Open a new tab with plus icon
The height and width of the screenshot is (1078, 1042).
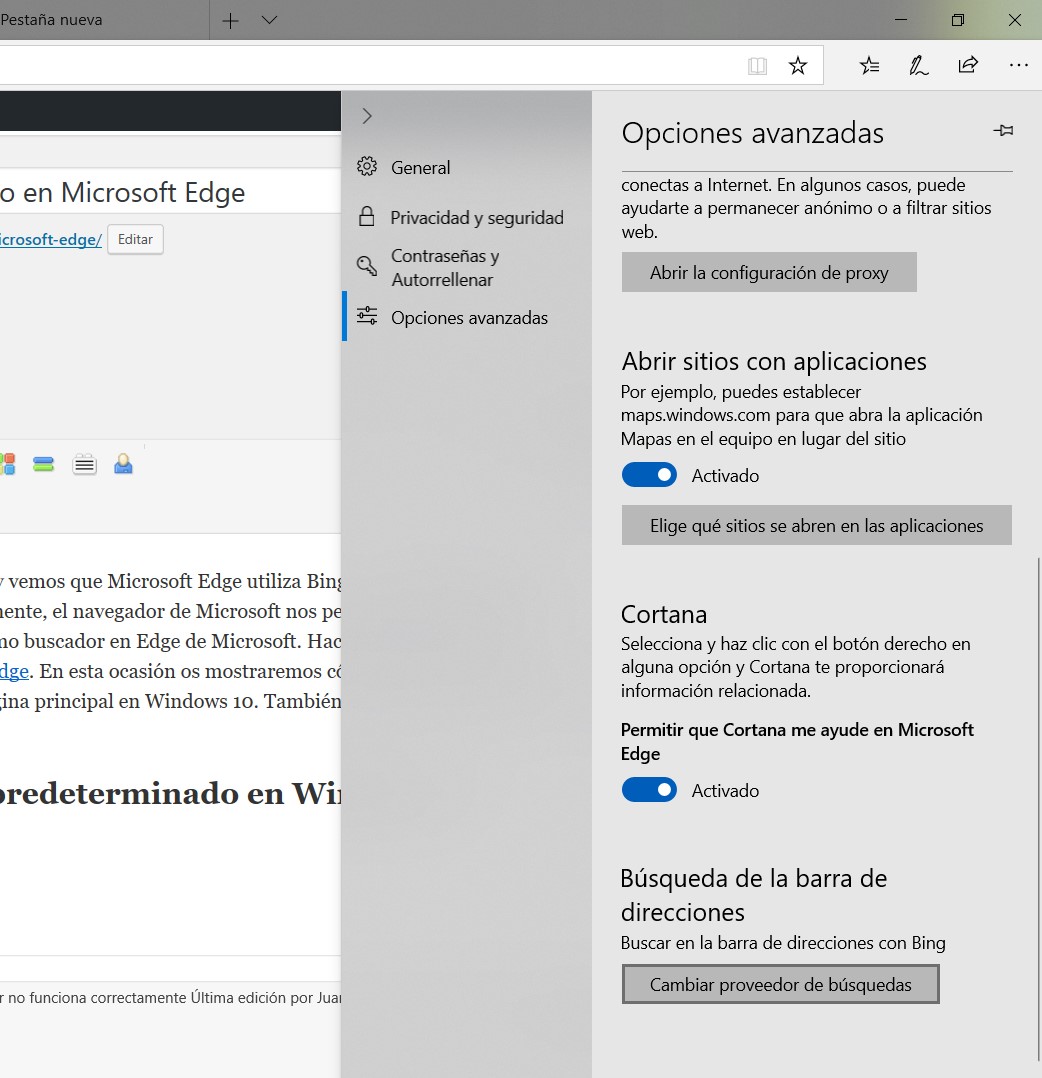coord(230,20)
